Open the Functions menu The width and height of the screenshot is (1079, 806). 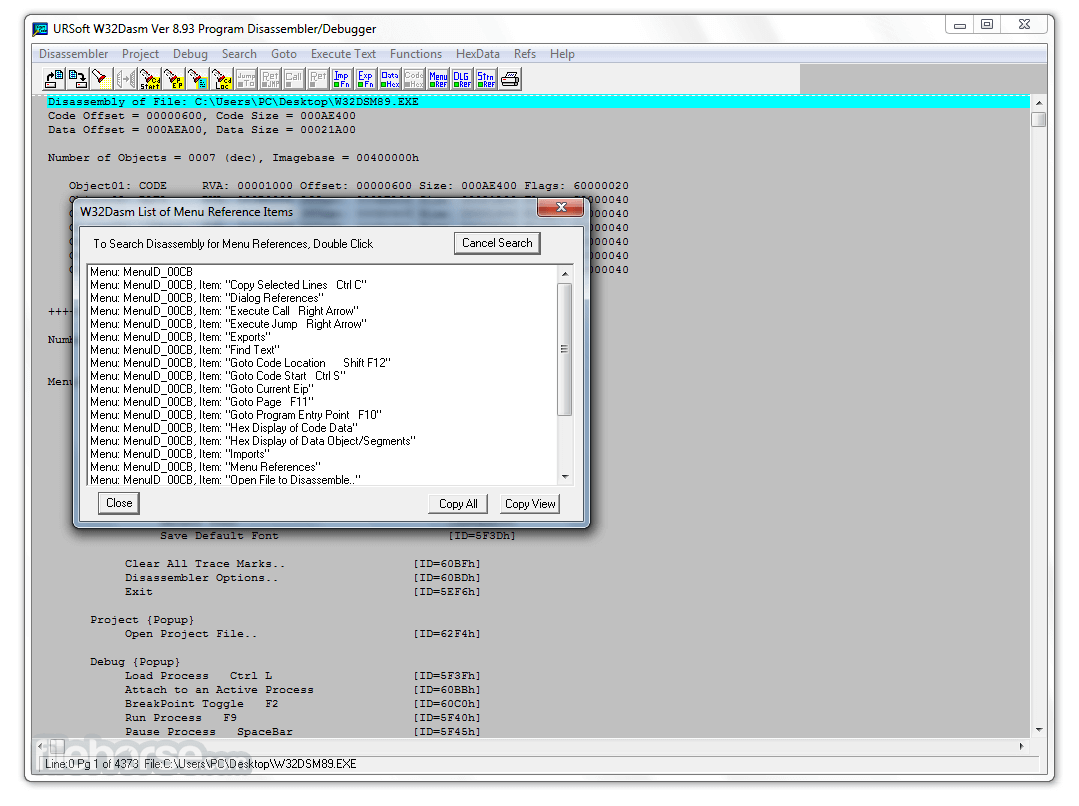(416, 54)
